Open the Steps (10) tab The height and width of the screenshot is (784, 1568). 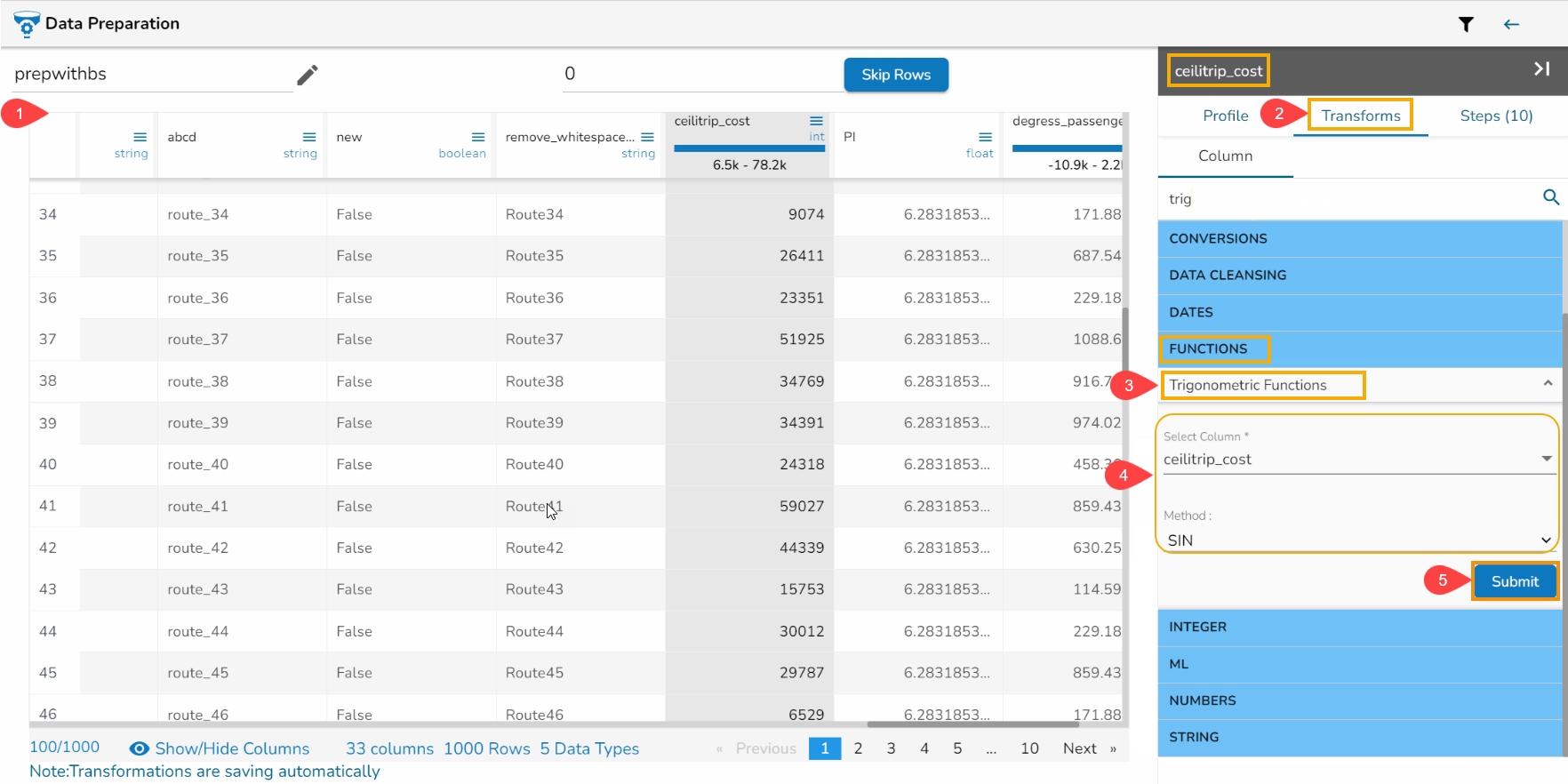pyautogui.click(x=1496, y=116)
